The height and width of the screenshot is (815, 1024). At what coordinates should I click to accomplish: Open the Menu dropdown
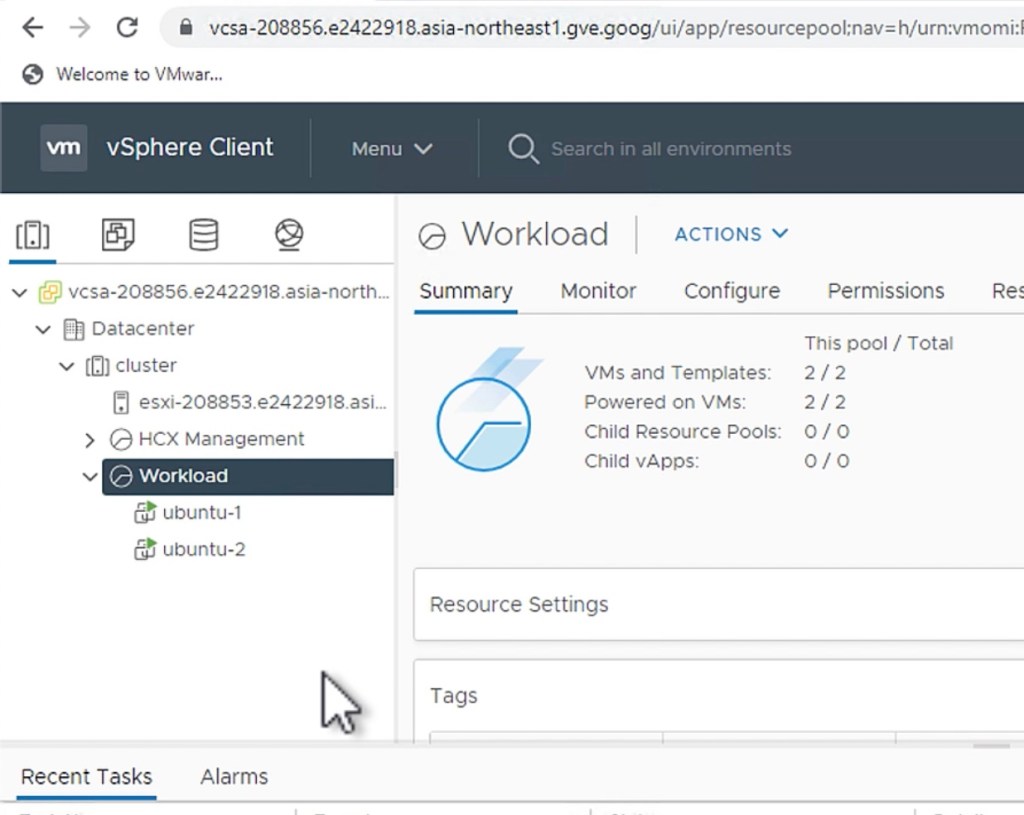[x=392, y=149]
